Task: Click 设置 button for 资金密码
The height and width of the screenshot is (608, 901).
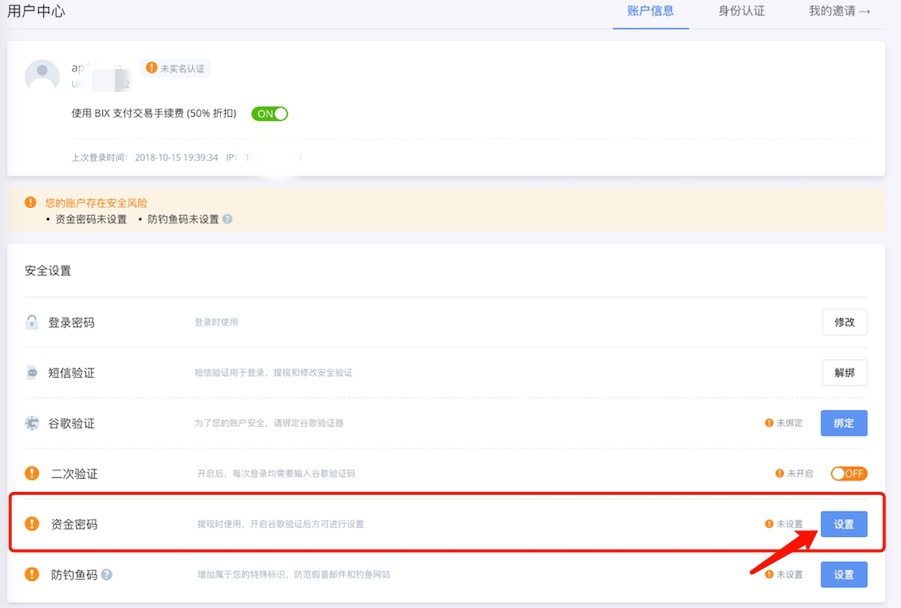Action: click(x=844, y=524)
